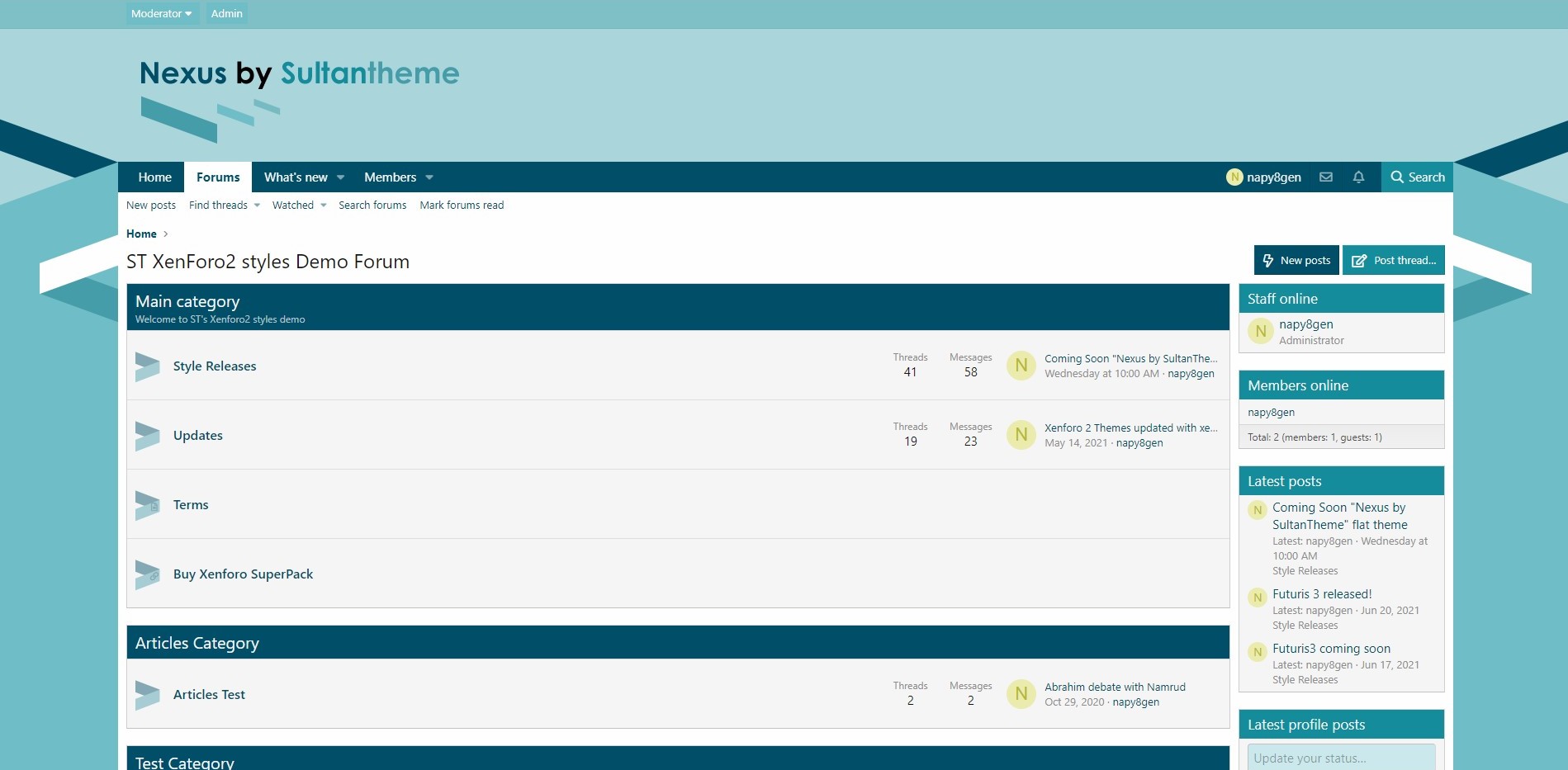
Task: Expand Members menu arrow
Action: [429, 177]
